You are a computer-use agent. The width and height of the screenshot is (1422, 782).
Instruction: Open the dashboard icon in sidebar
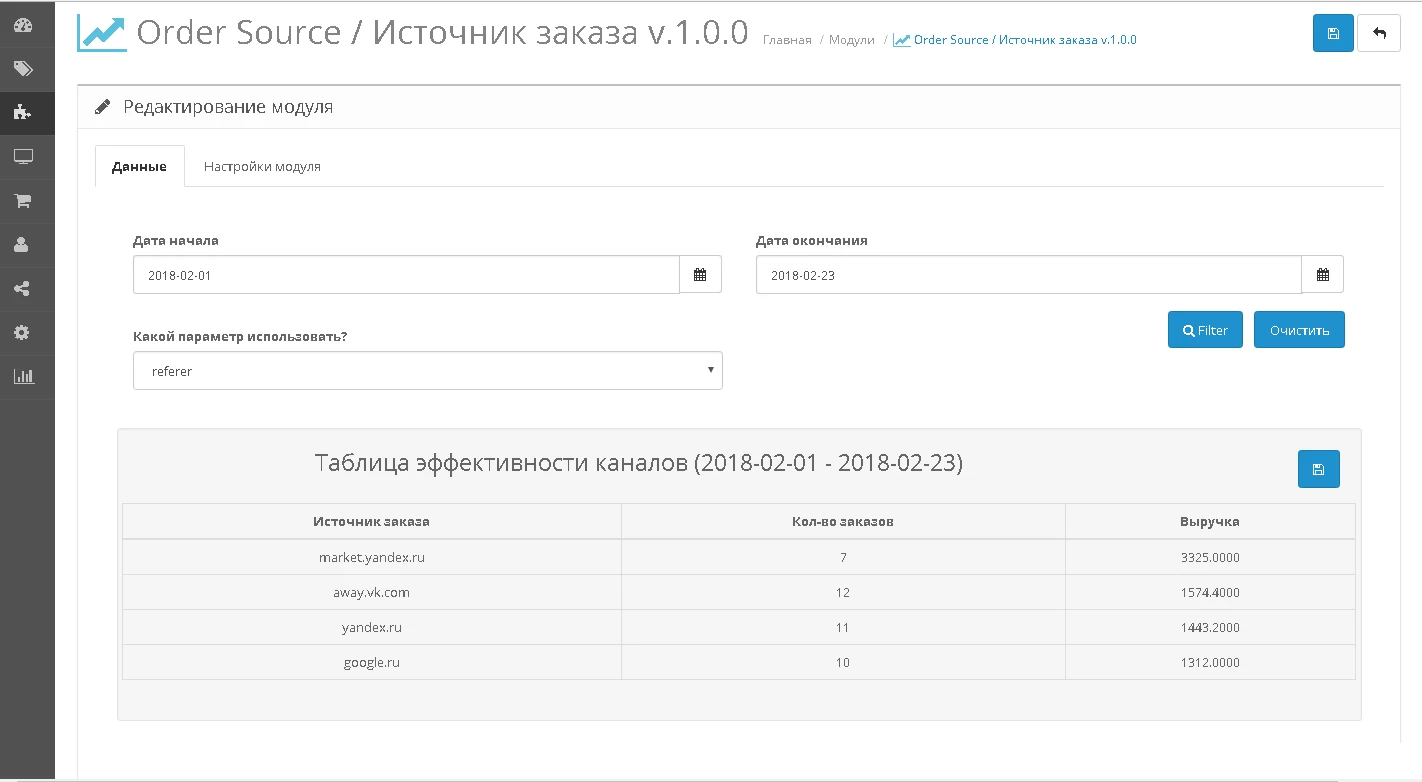click(22, 25)
